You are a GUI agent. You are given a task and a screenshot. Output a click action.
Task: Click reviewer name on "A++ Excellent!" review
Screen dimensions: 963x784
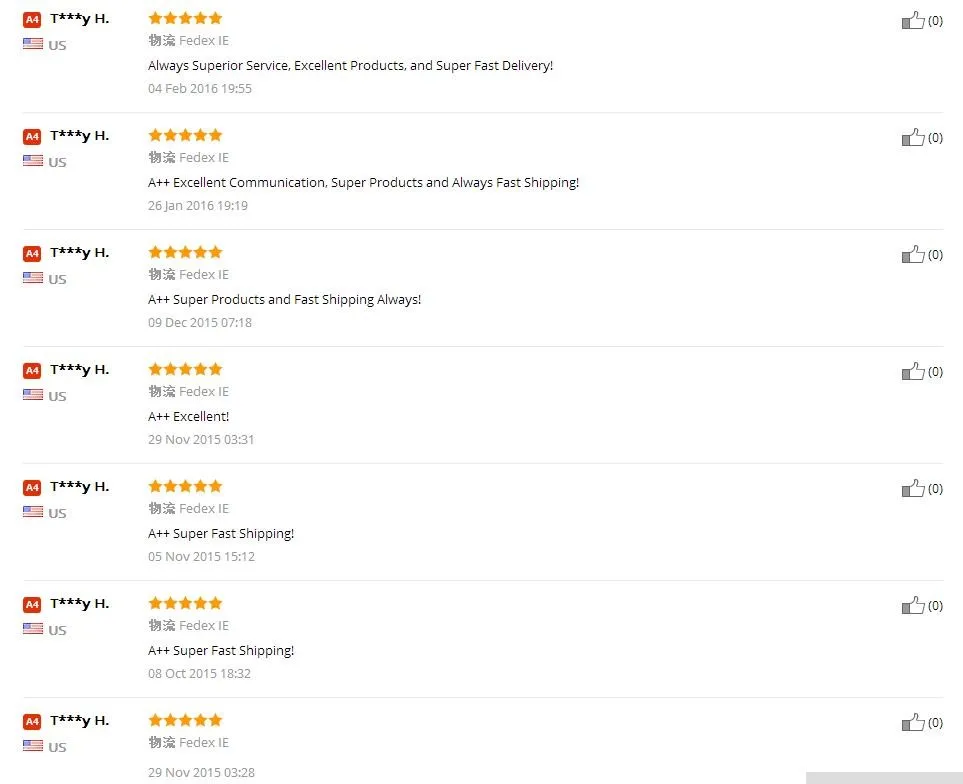click(79, 370)
